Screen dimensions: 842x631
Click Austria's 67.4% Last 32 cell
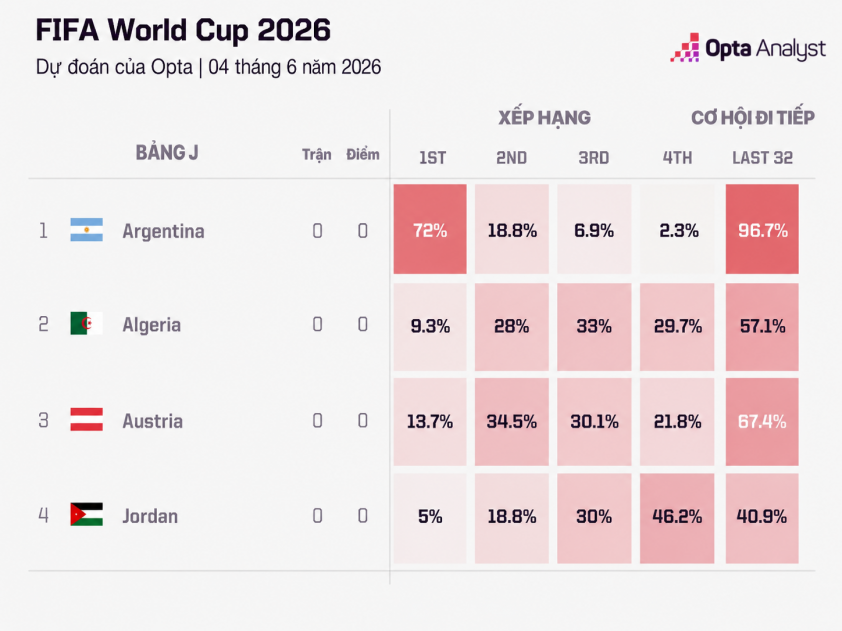pyautogui.click(x=762, y=422)
